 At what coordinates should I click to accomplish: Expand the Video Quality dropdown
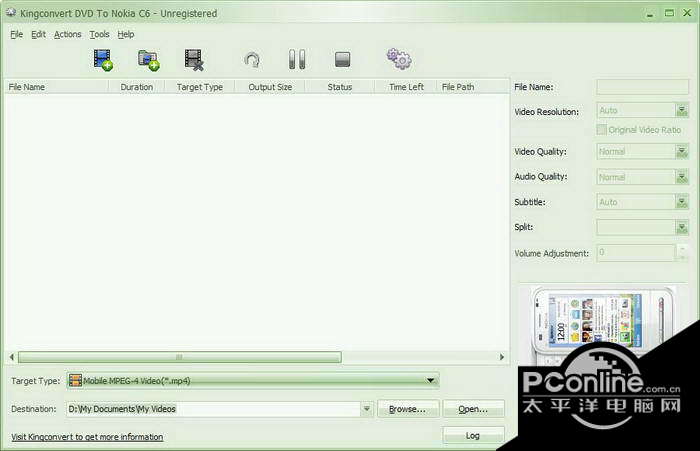(681, 152)
